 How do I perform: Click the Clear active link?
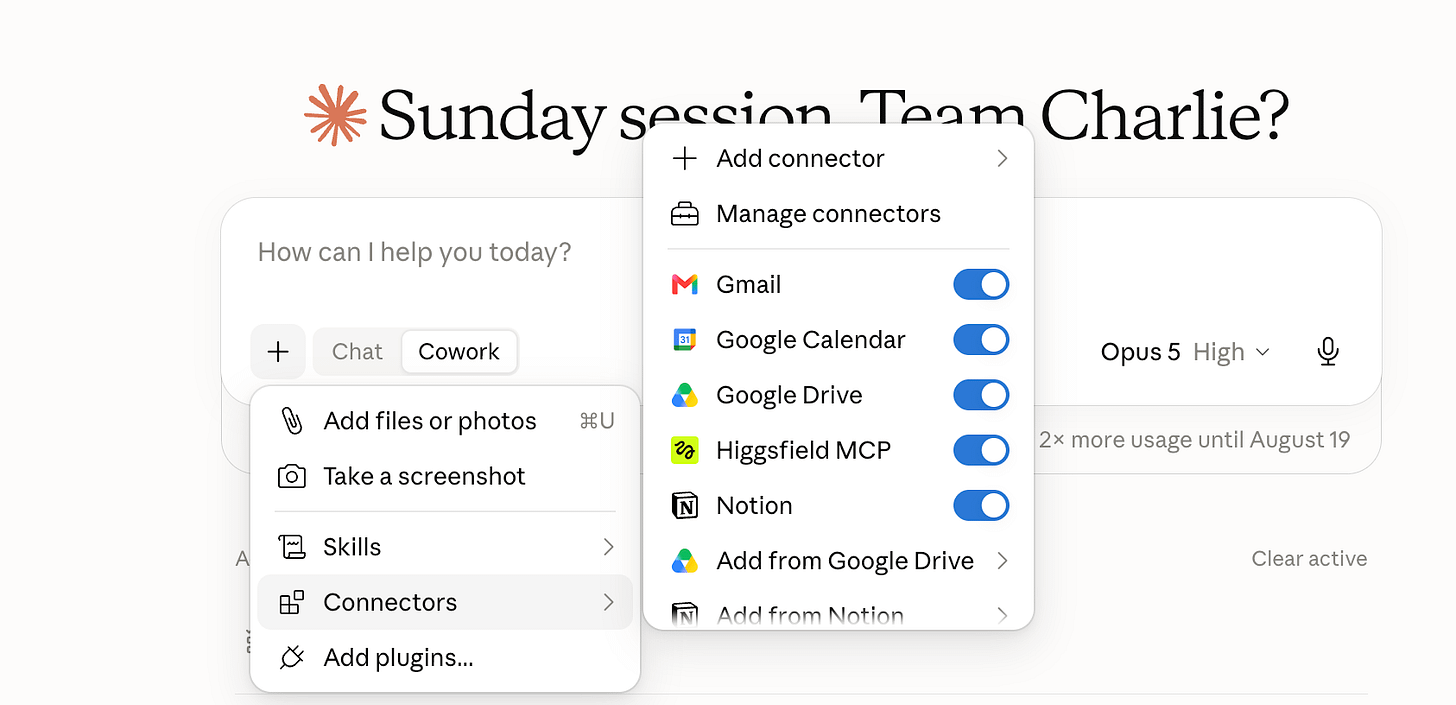1309,559
